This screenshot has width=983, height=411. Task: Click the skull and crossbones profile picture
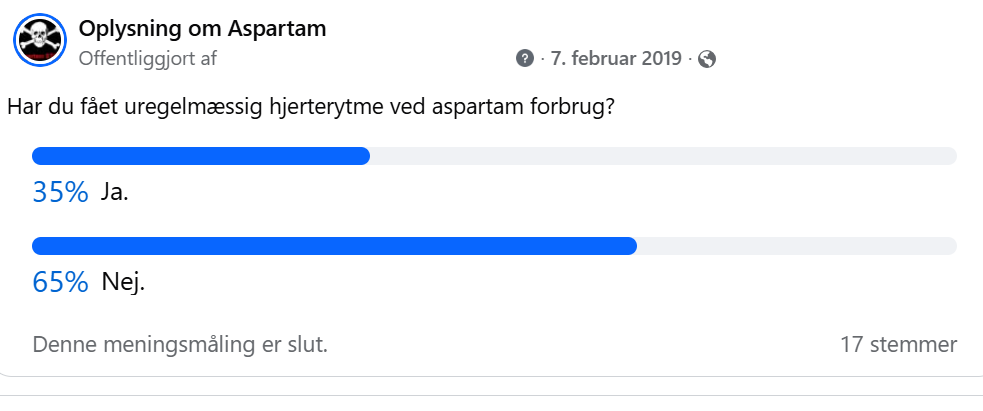click(39, 42)
